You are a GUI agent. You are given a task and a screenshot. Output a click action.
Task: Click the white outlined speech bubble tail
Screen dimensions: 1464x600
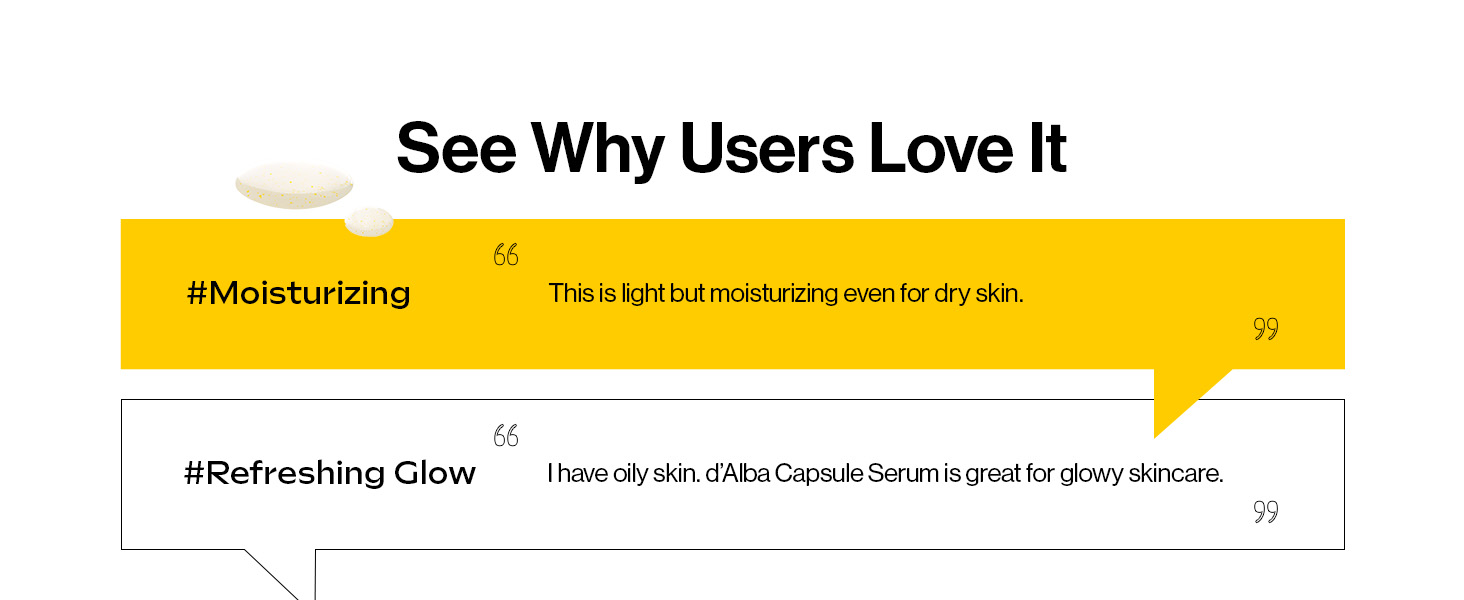click(290, 573)
